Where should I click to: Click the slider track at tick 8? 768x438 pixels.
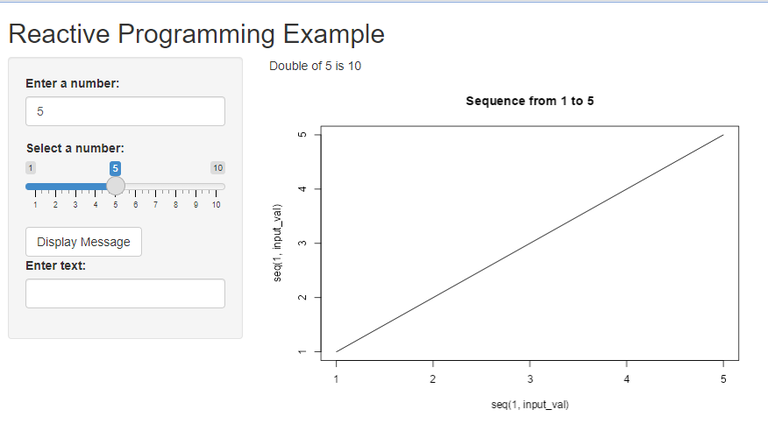[x=176, y=186]
